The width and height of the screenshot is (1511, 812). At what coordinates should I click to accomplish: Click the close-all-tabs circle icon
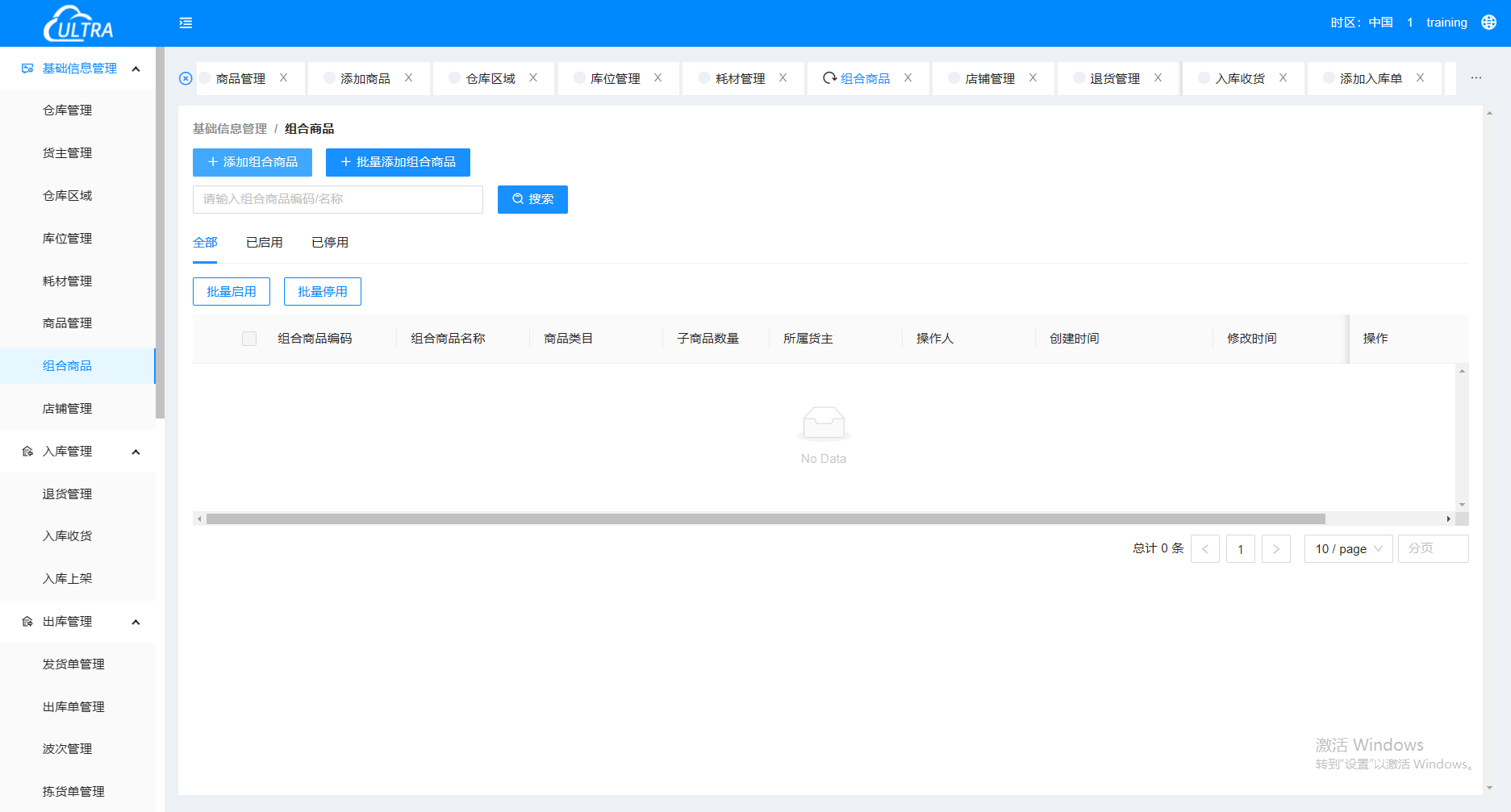point(186,78)
